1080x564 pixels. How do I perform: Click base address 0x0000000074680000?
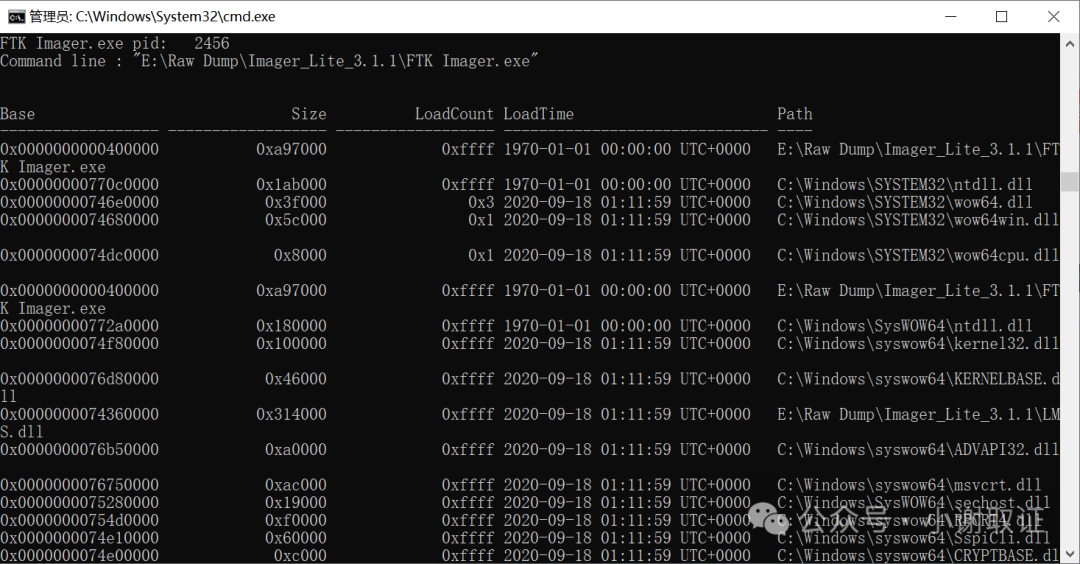[79, 220]
